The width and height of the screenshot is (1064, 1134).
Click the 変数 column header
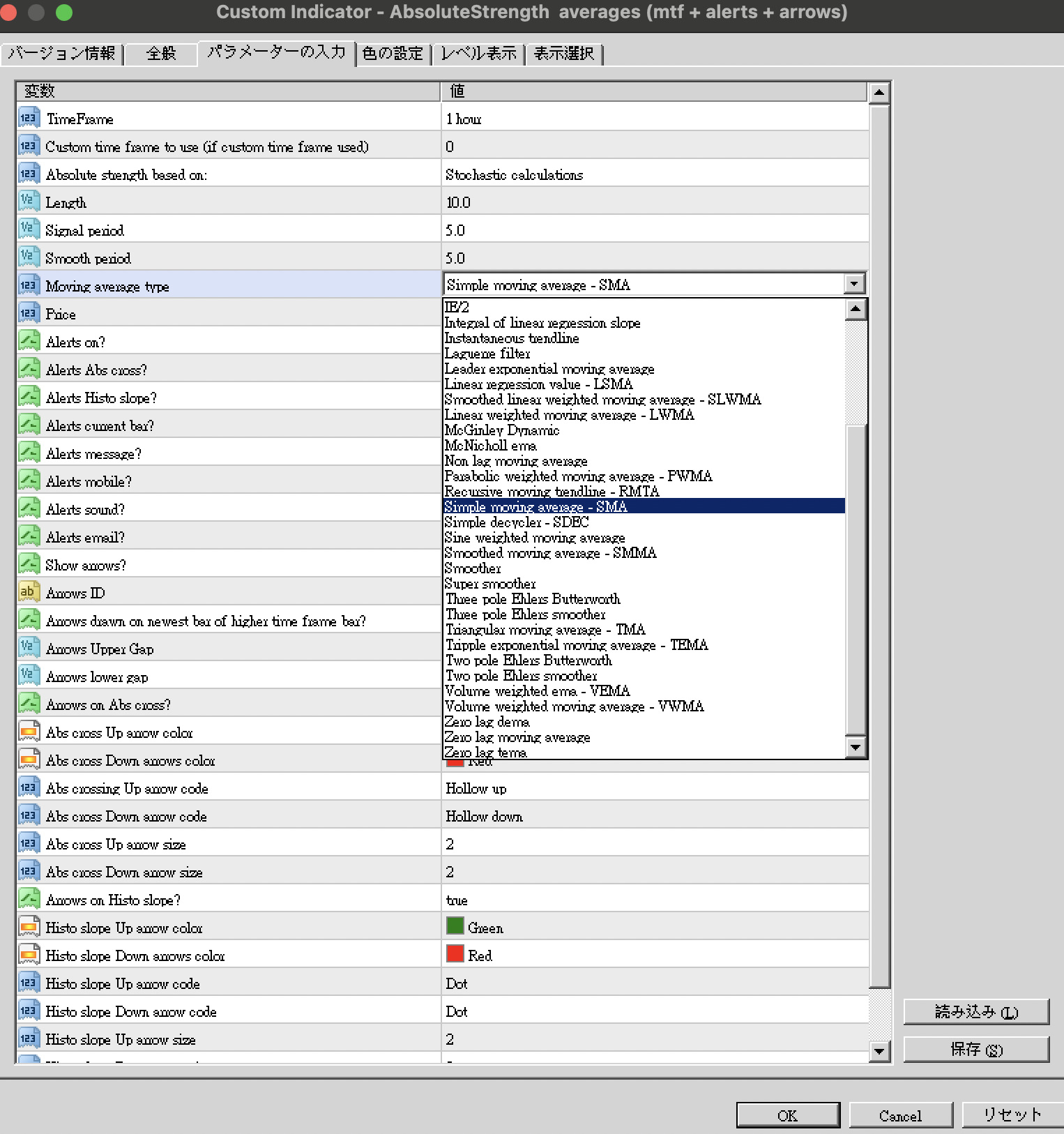[228, 91]
